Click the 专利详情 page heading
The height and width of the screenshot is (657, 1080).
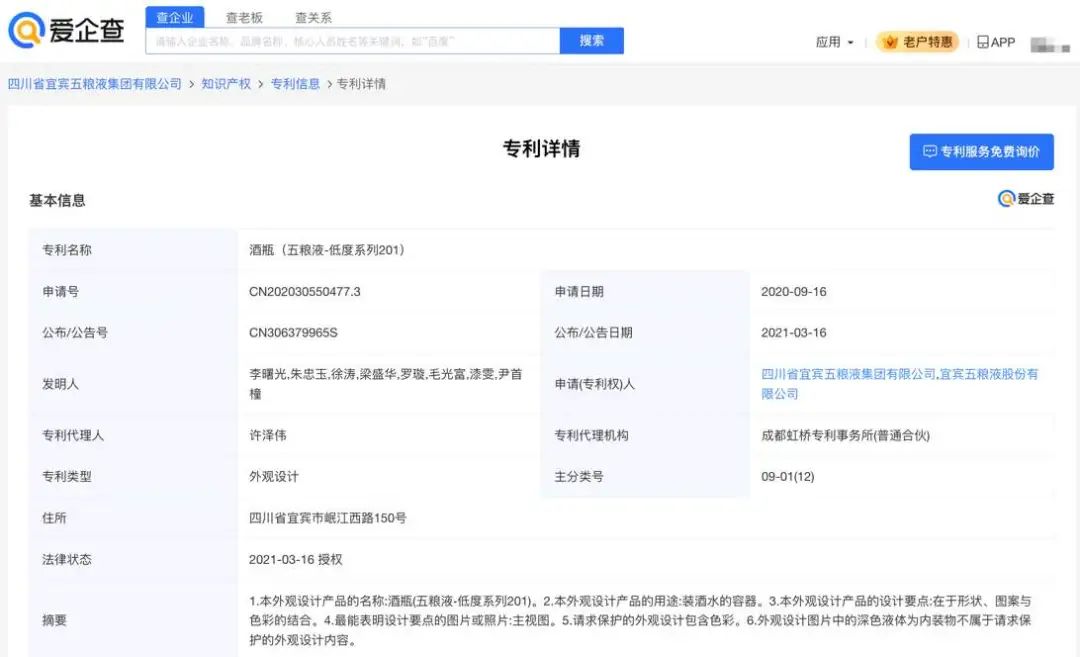click(541, 149)
